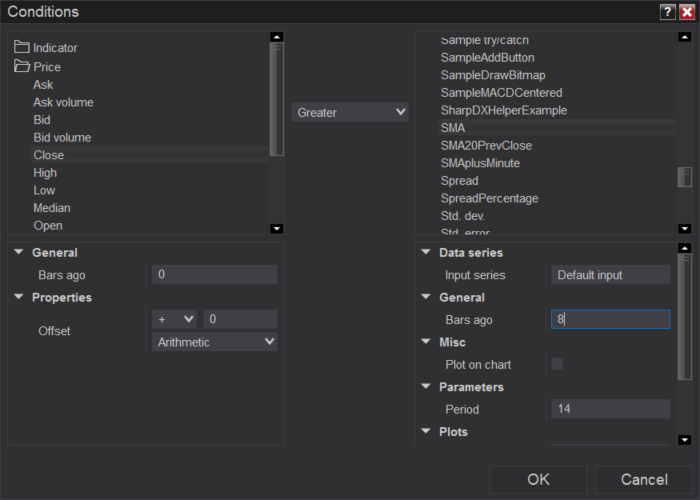The height and width of the screenshot is (500, 700).
Task: Select SMA20PrevClose indicator
Action: [486, 146]
